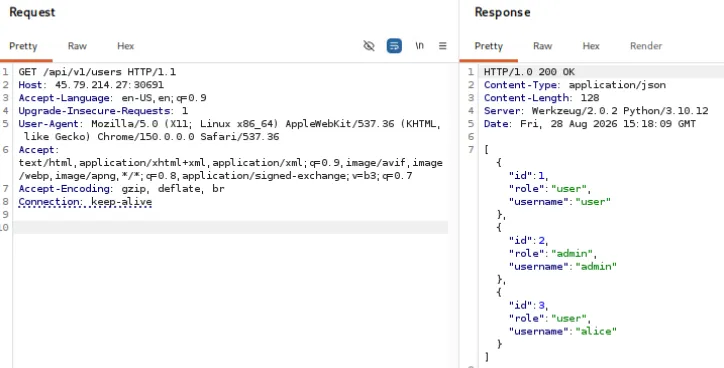The image size is (724, 368).
Task: Click the Chrome/150.0.0.0 Safari/537.36 text
Action: coord(188,137)
